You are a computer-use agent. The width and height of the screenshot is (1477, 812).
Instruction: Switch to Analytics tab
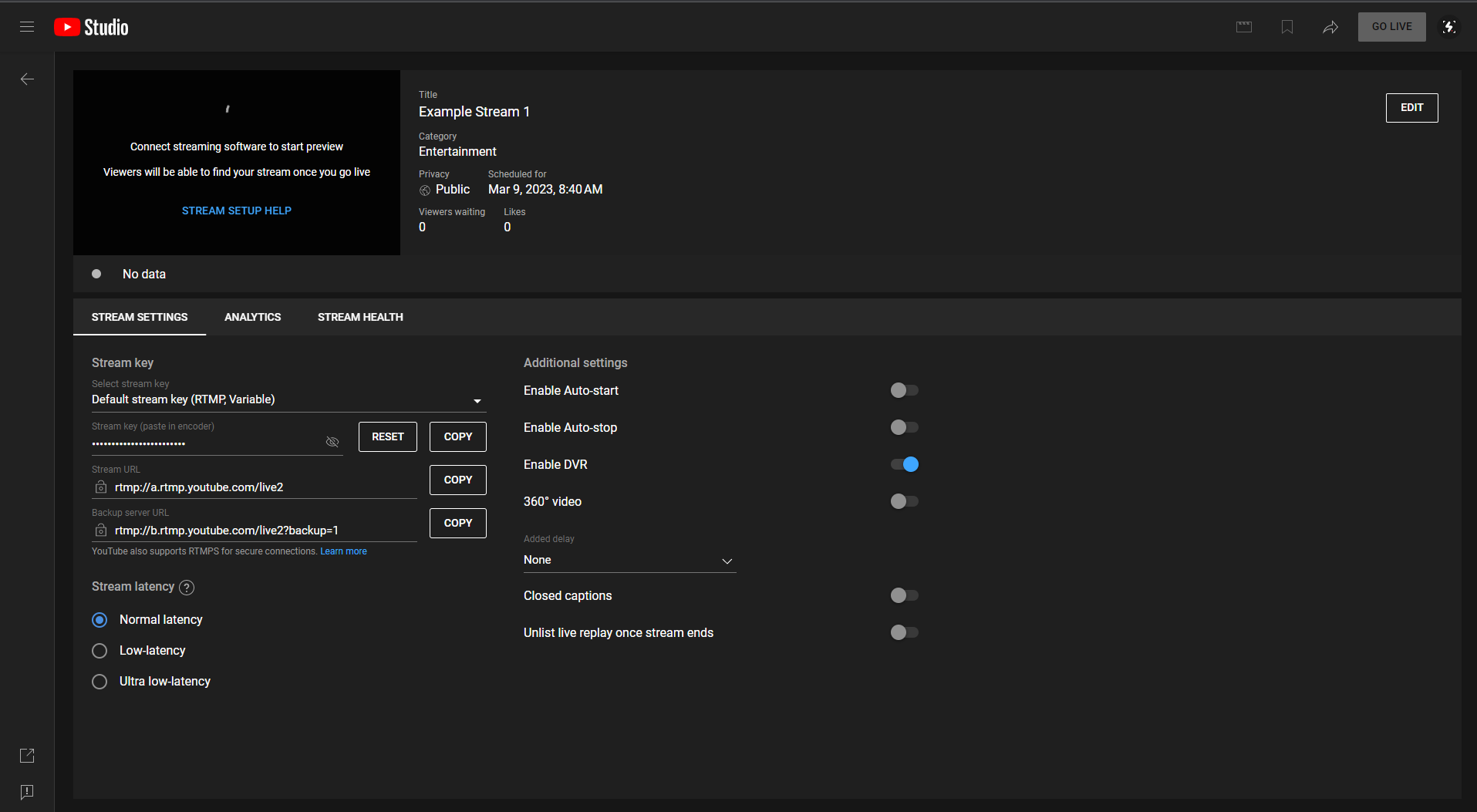coord(252,317)
